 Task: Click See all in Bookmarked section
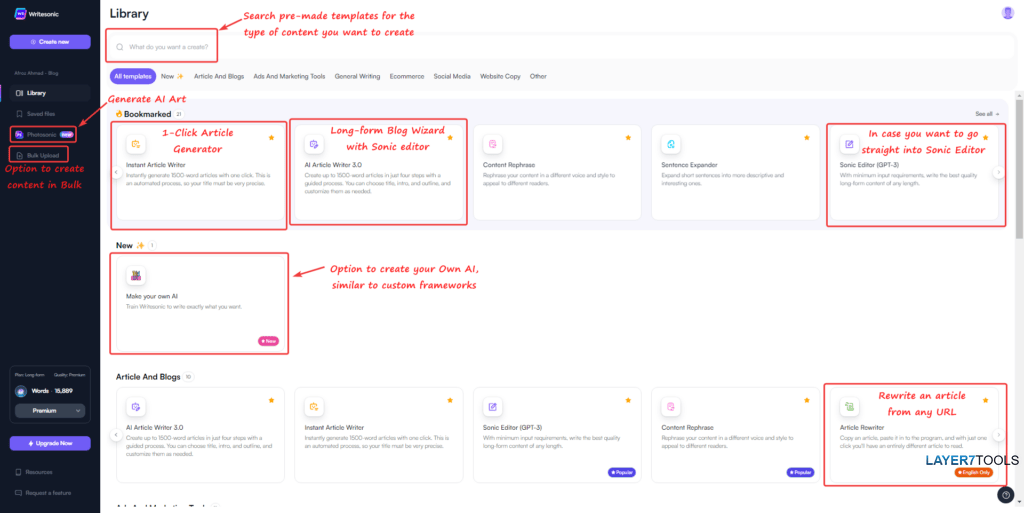coord(987,114)
